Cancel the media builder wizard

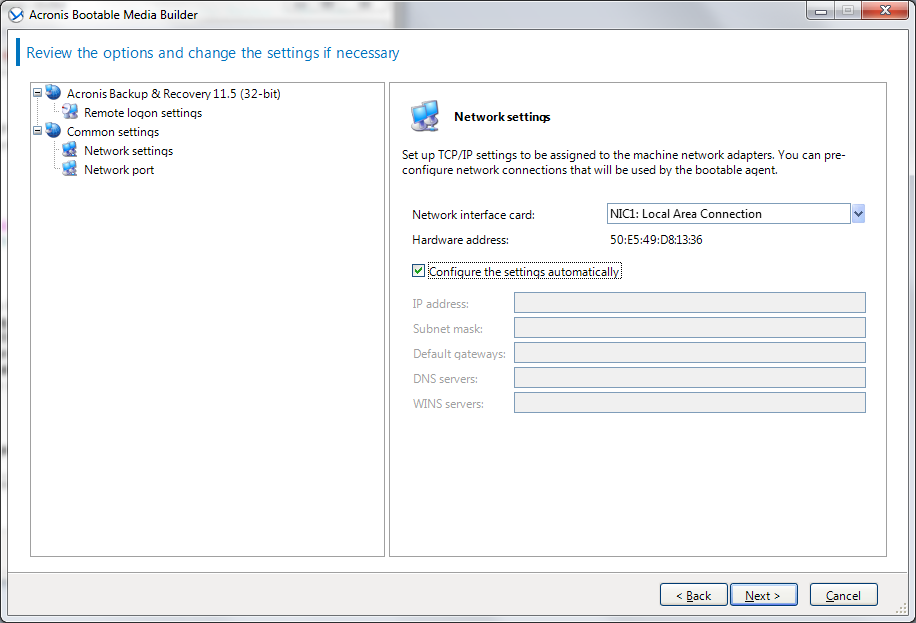[844, 595]
